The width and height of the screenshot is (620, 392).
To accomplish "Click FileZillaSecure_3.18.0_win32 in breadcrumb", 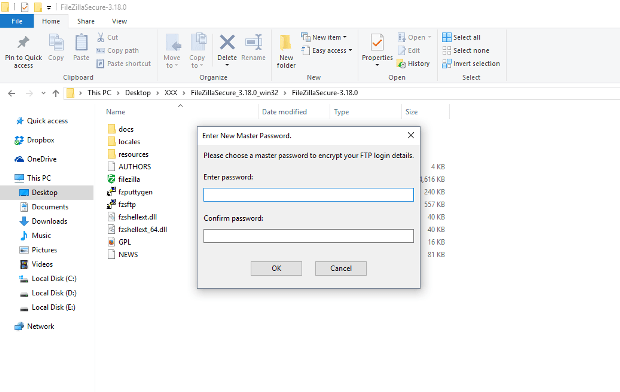I will point(234,93).
